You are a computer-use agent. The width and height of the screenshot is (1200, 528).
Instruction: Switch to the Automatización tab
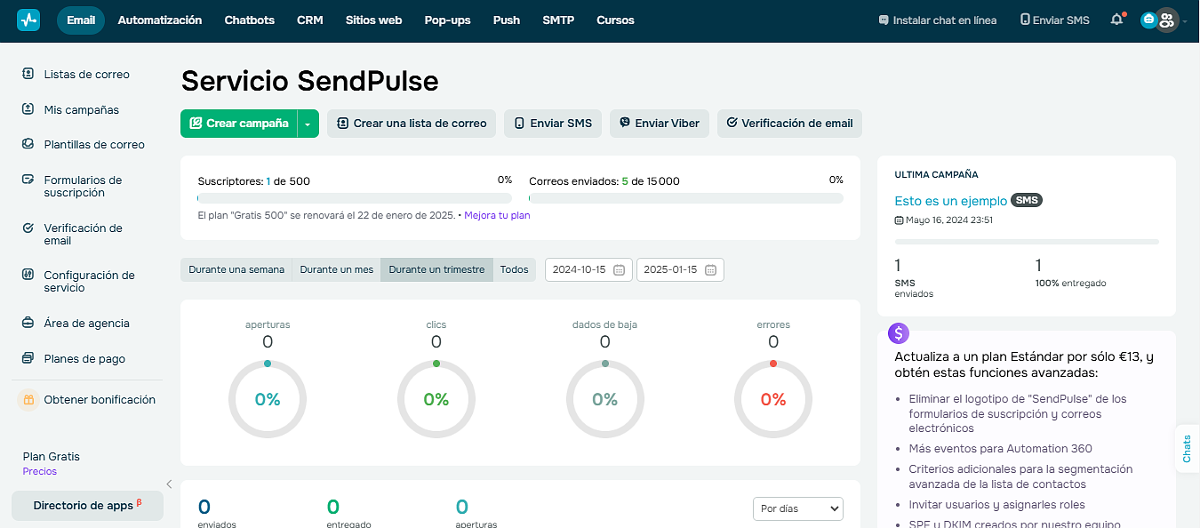[x=160, y=20]
